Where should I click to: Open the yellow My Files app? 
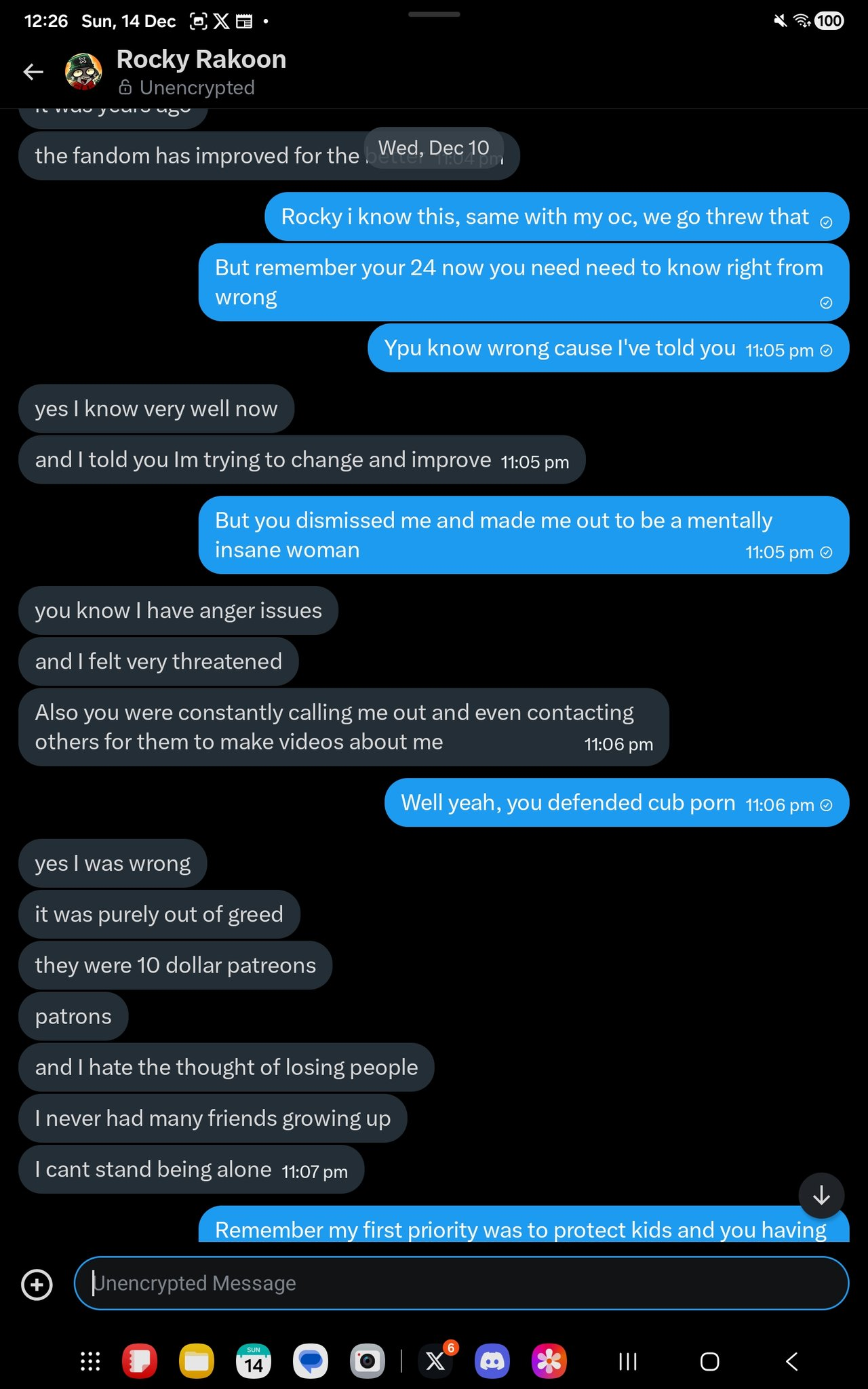coord(197,1361)
